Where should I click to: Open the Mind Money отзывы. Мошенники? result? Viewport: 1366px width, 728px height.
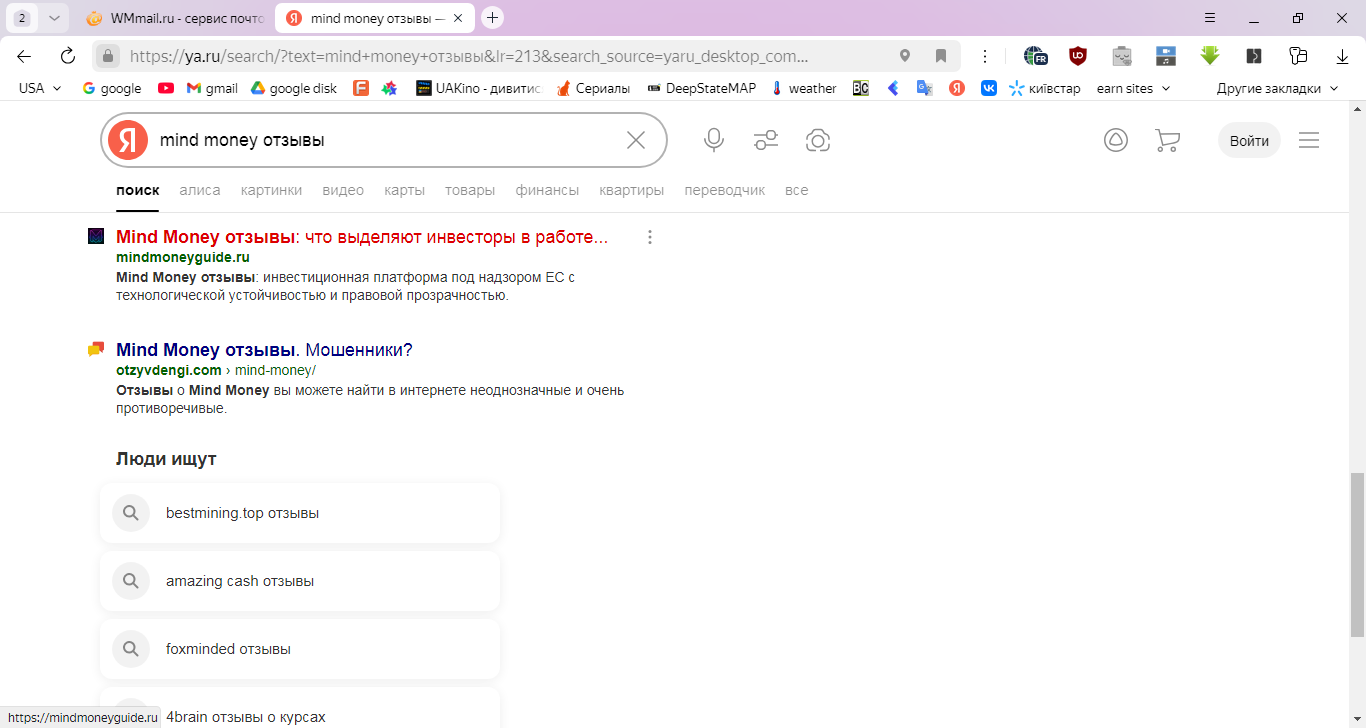click(264, 350)
